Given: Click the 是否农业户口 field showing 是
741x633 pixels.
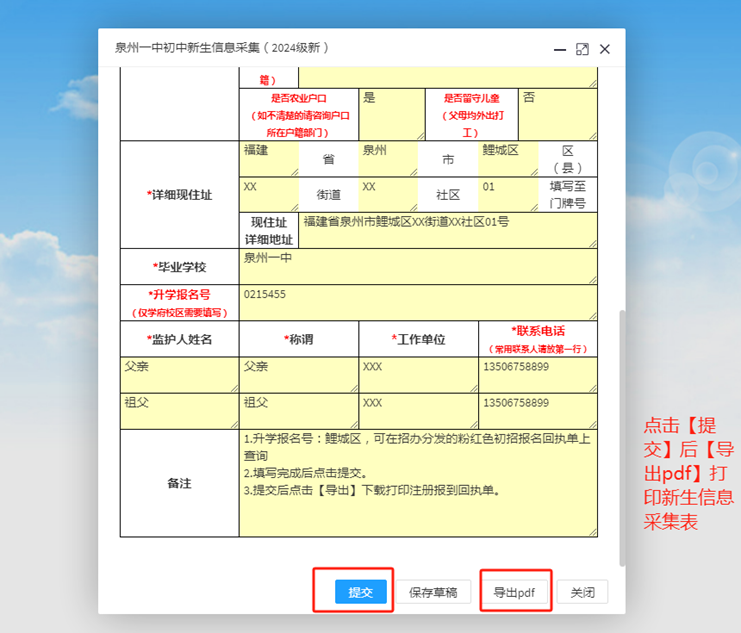Looking at the screenshot, I should click(x=391, y=113).
